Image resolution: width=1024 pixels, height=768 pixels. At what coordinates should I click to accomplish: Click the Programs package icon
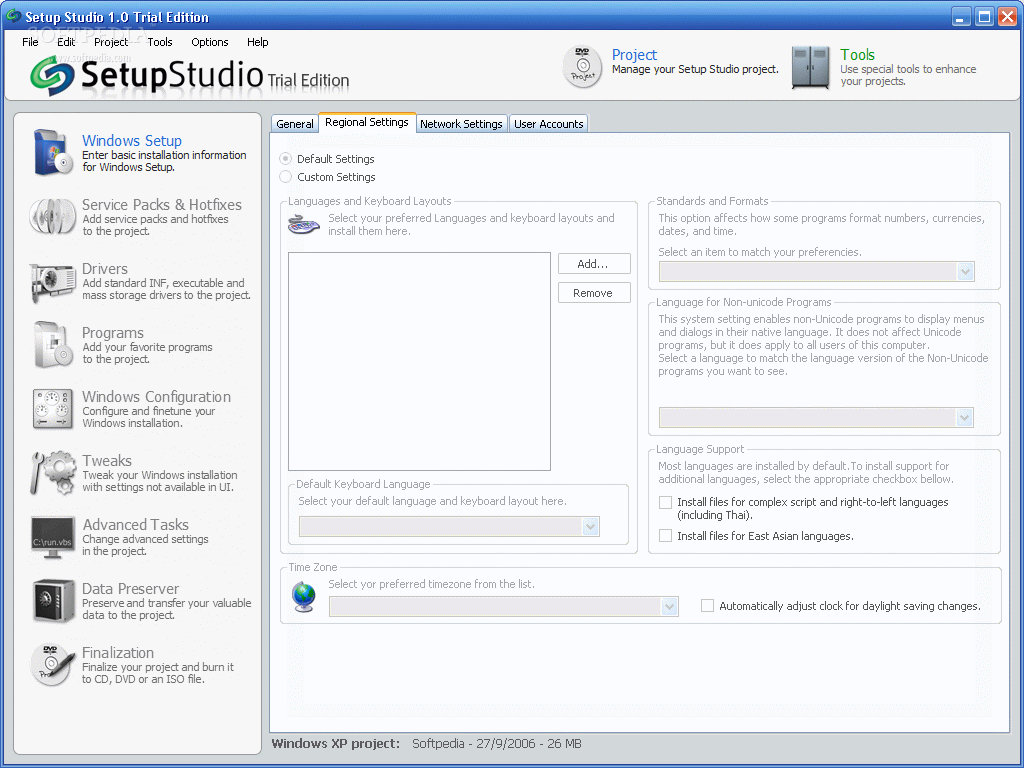53,344
